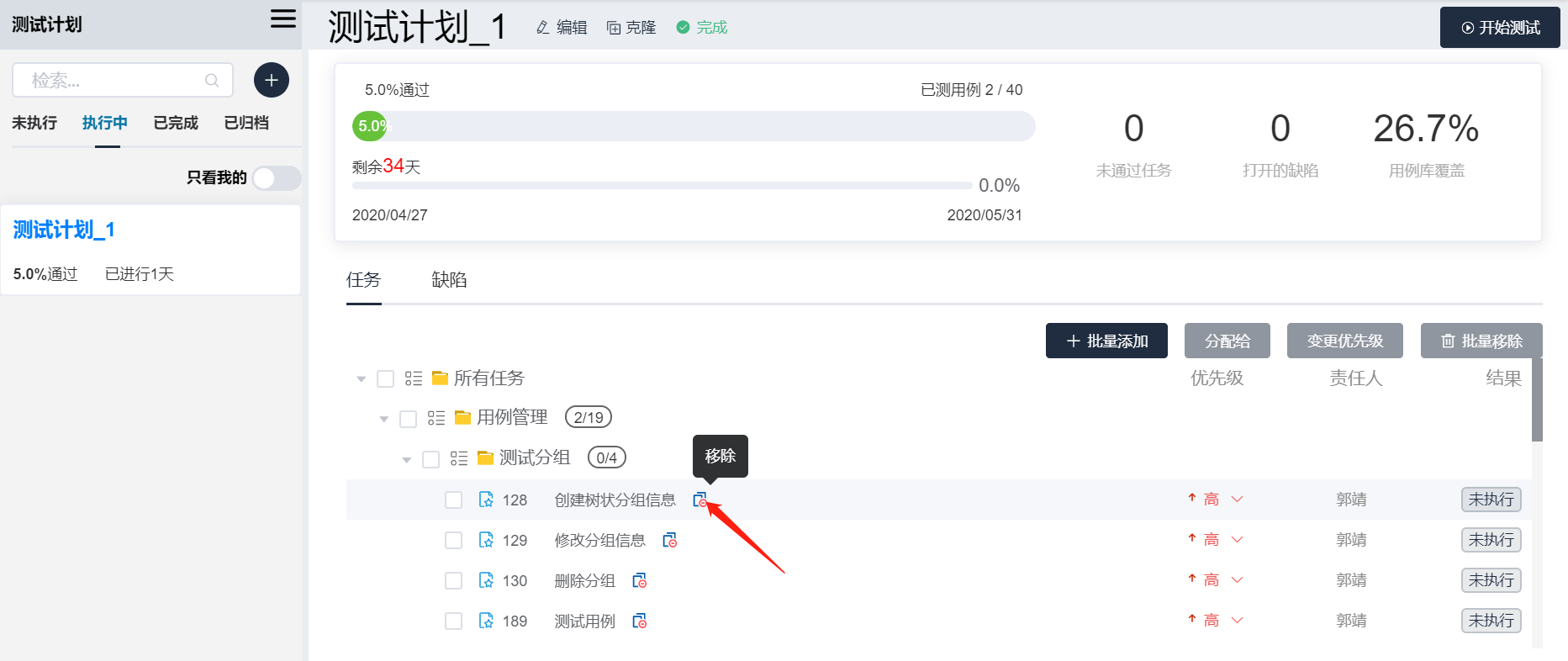Viewport: 1568px width, 661px height.
Task: Click task name 创建树状分组信息
Action: pos(615,500)
